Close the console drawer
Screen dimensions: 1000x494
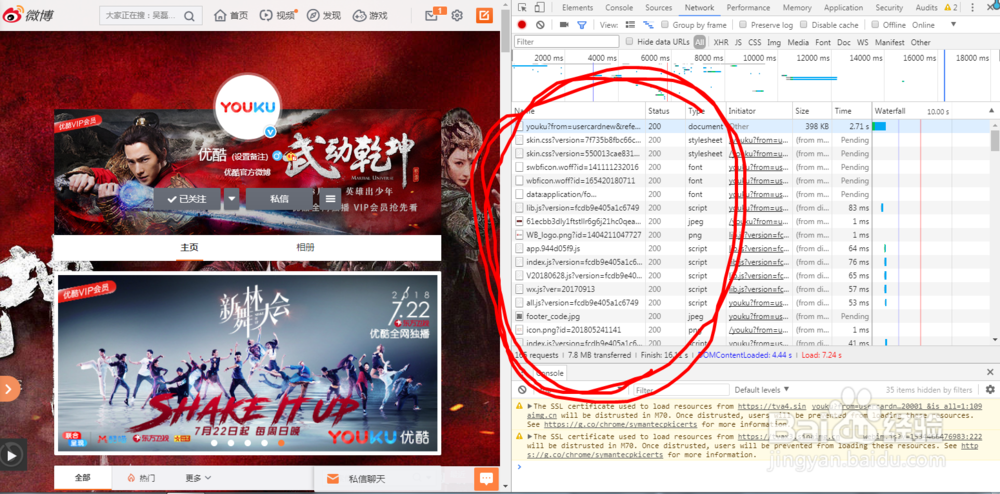coord(990,372)
